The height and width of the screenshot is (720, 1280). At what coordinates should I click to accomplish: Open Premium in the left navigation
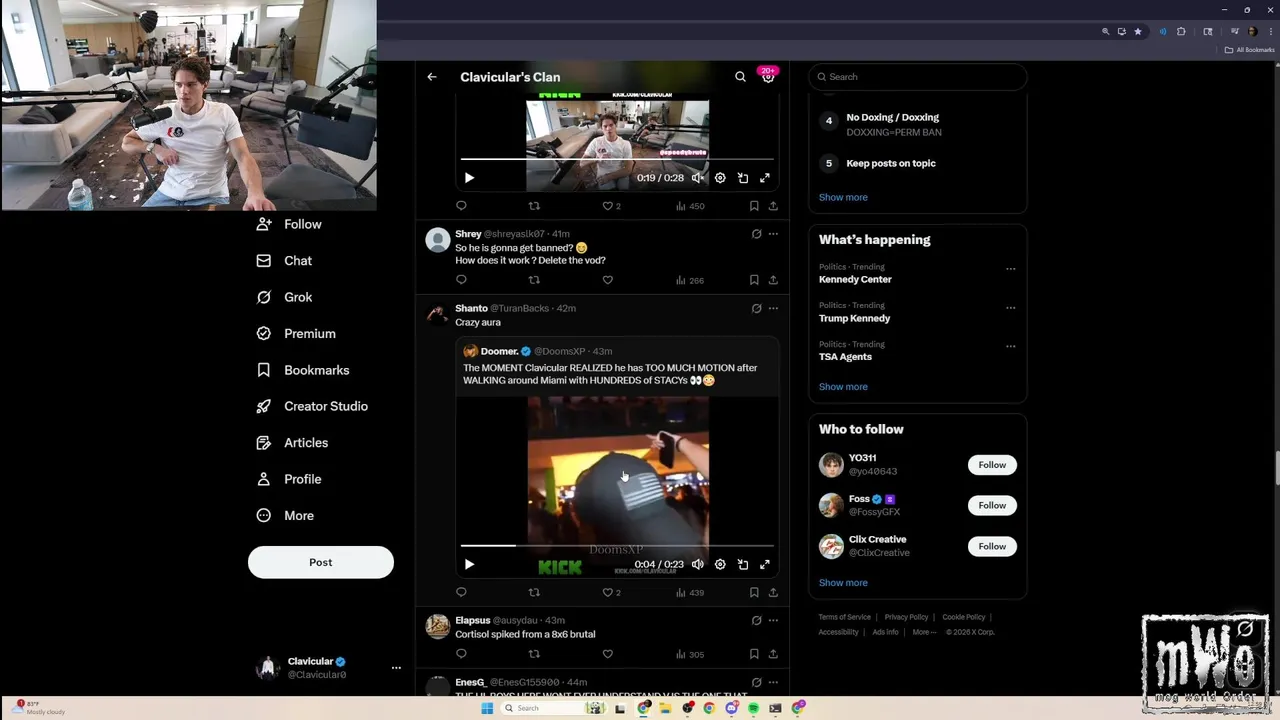tap(296, 334)
